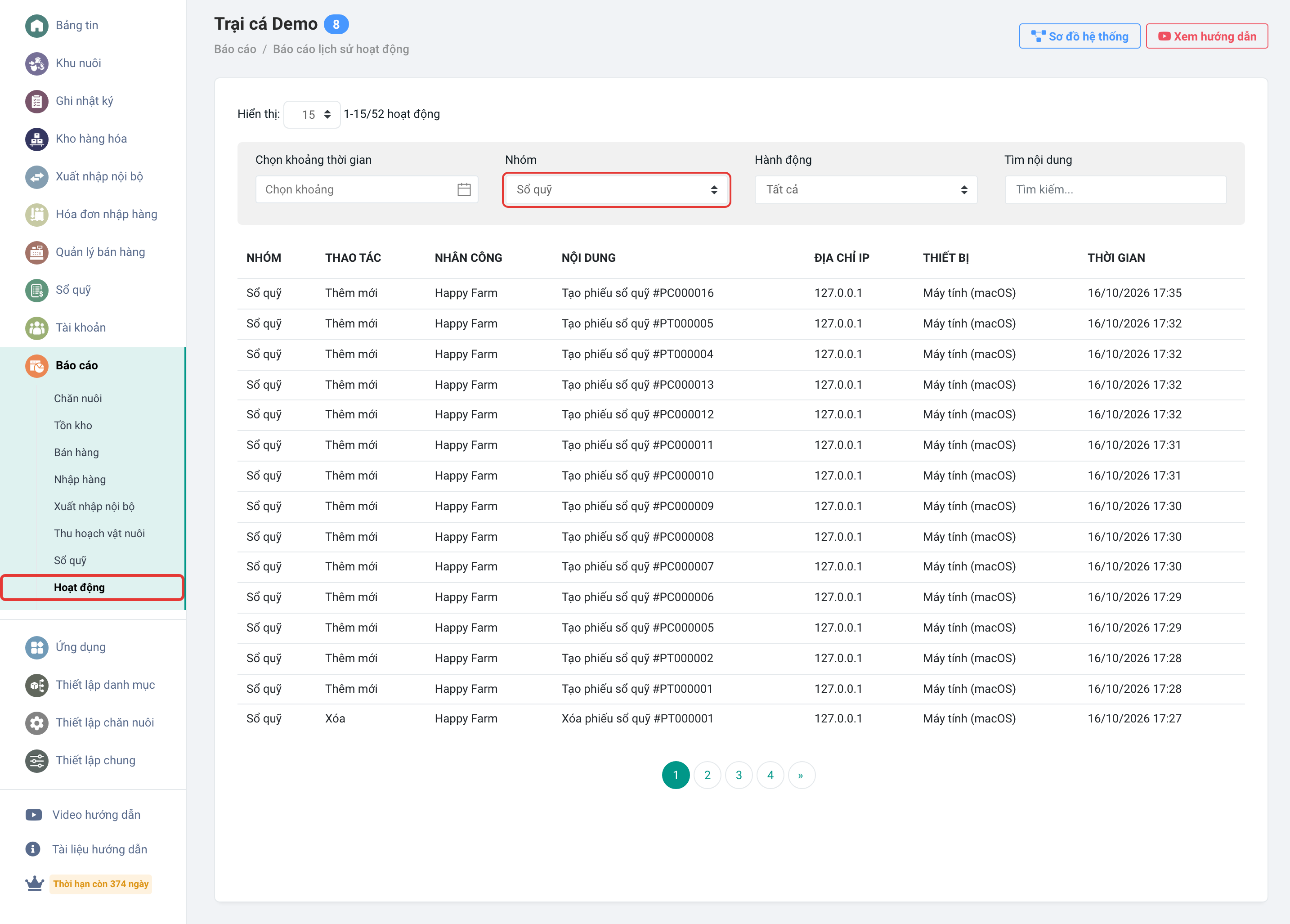Open the Chăn nuôi report submenu

point(78,399)
